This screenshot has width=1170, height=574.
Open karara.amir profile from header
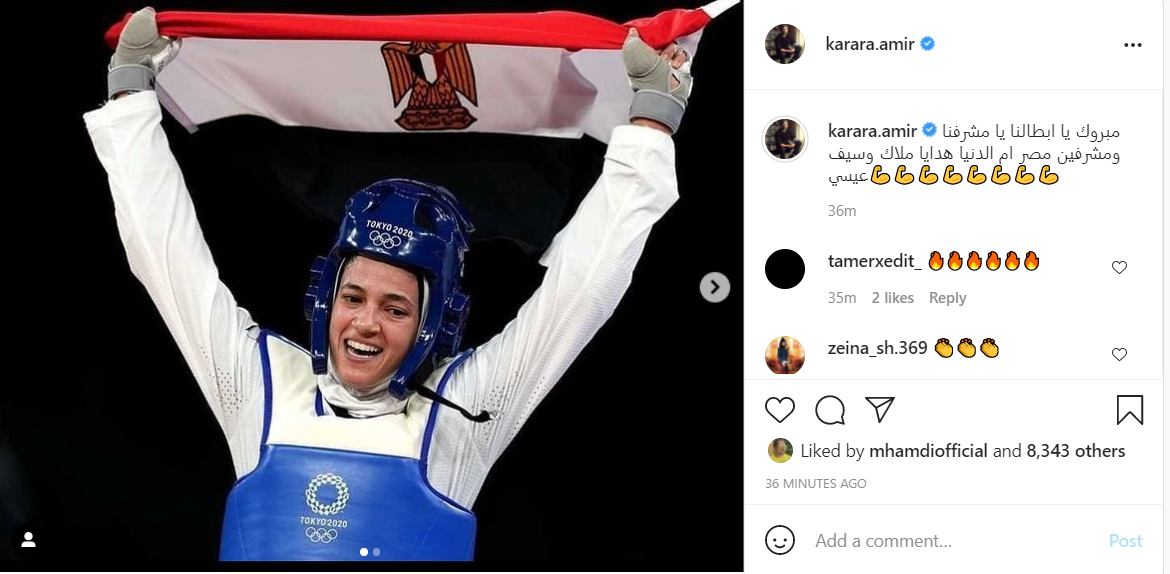870,44
